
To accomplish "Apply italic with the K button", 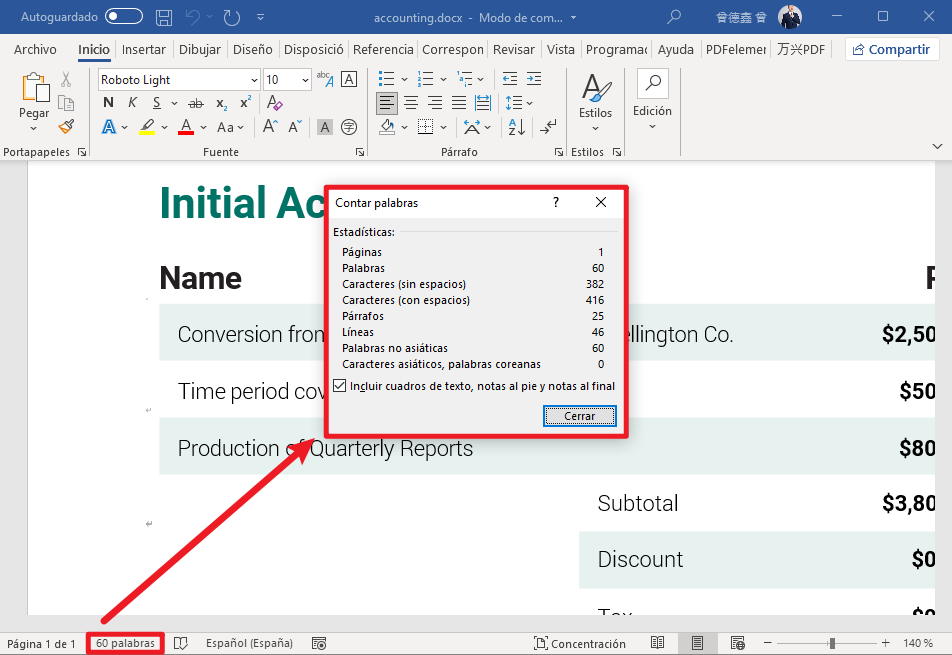I will [x=132, y=103].
